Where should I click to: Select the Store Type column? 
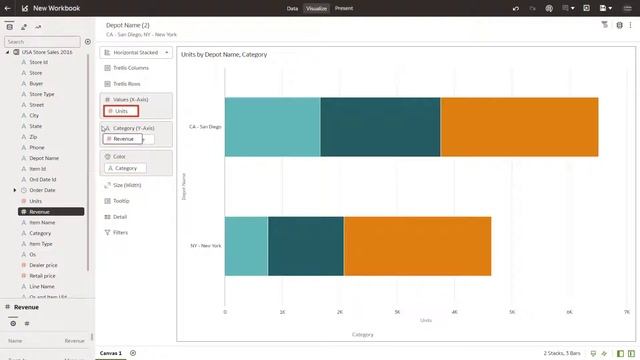tap(42, 94)
